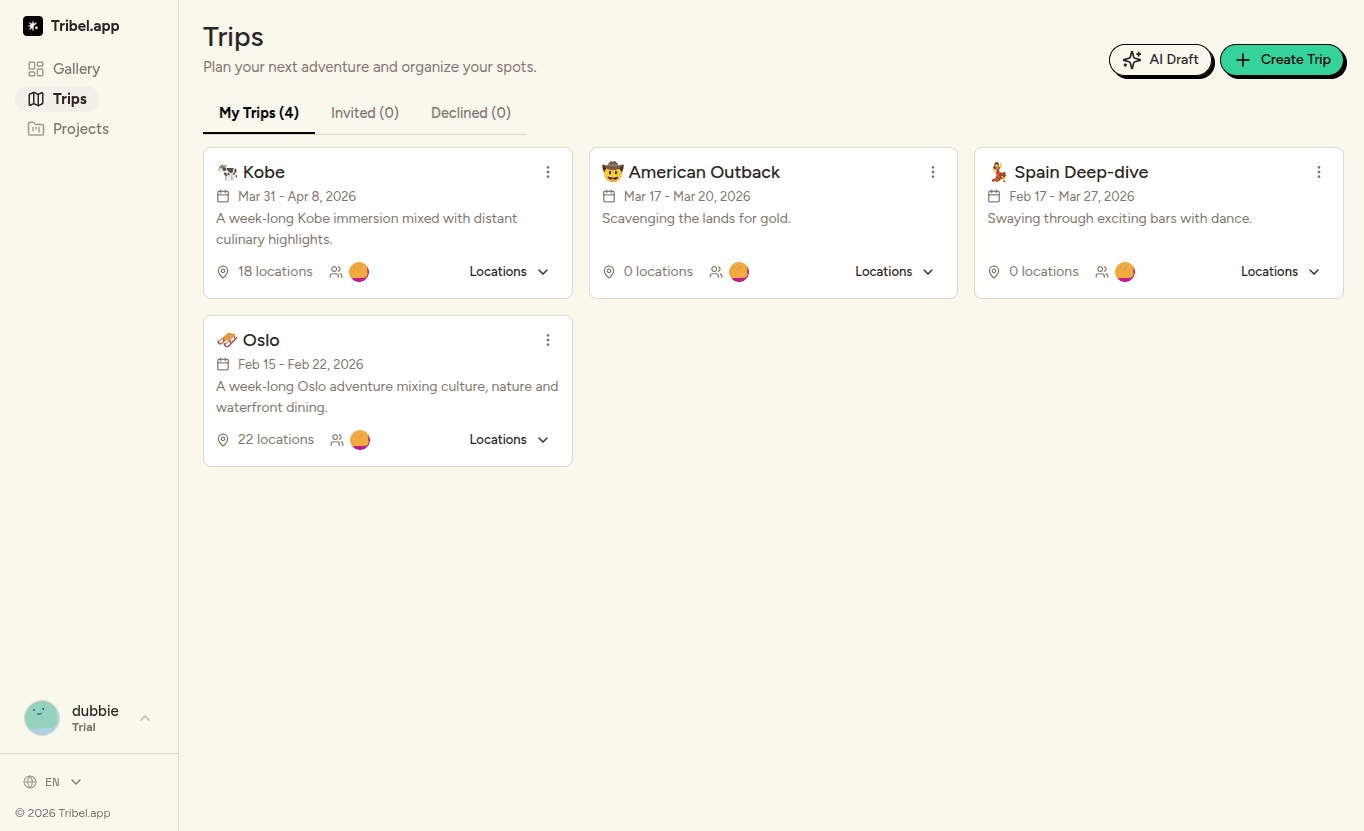
Task: Click the Create Trip button
Action: point(1281,60)
